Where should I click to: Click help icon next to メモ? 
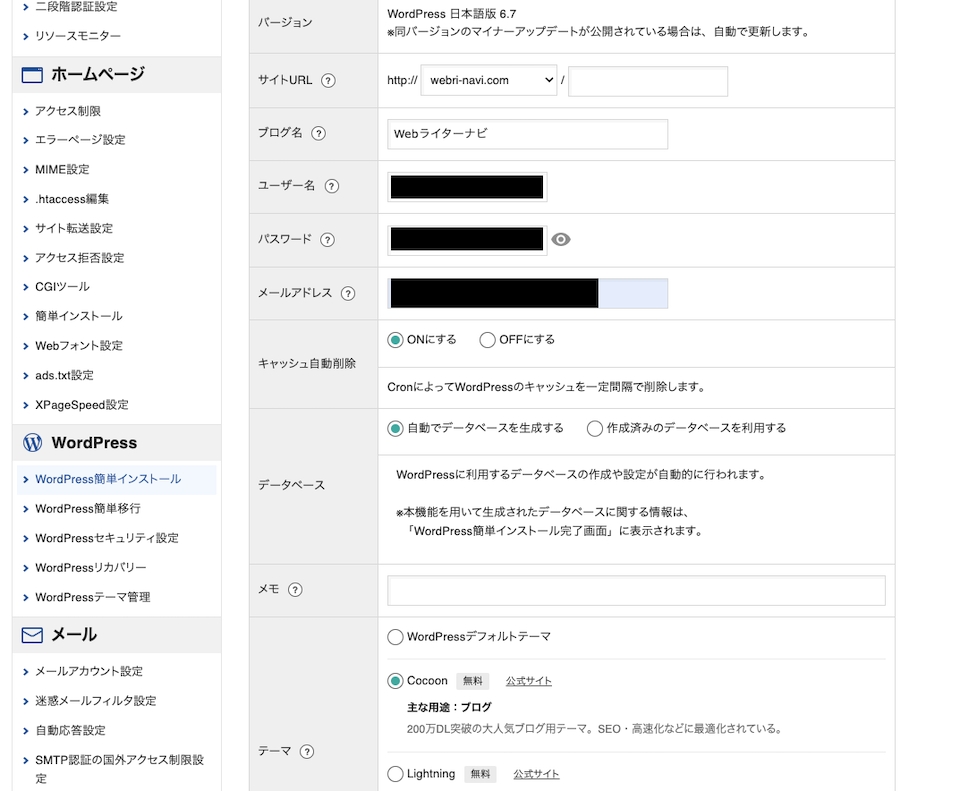point(295,590)
